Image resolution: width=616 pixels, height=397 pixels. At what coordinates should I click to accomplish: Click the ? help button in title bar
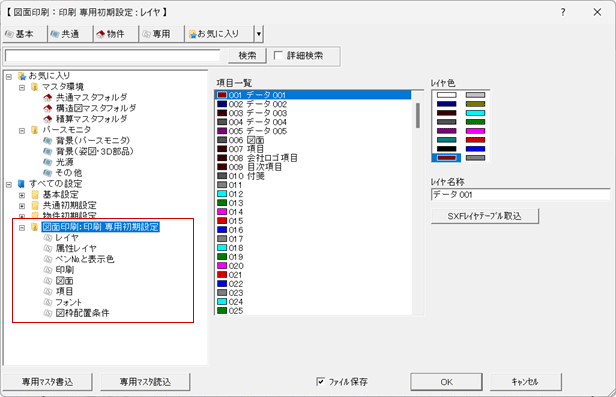coord(563,12)
